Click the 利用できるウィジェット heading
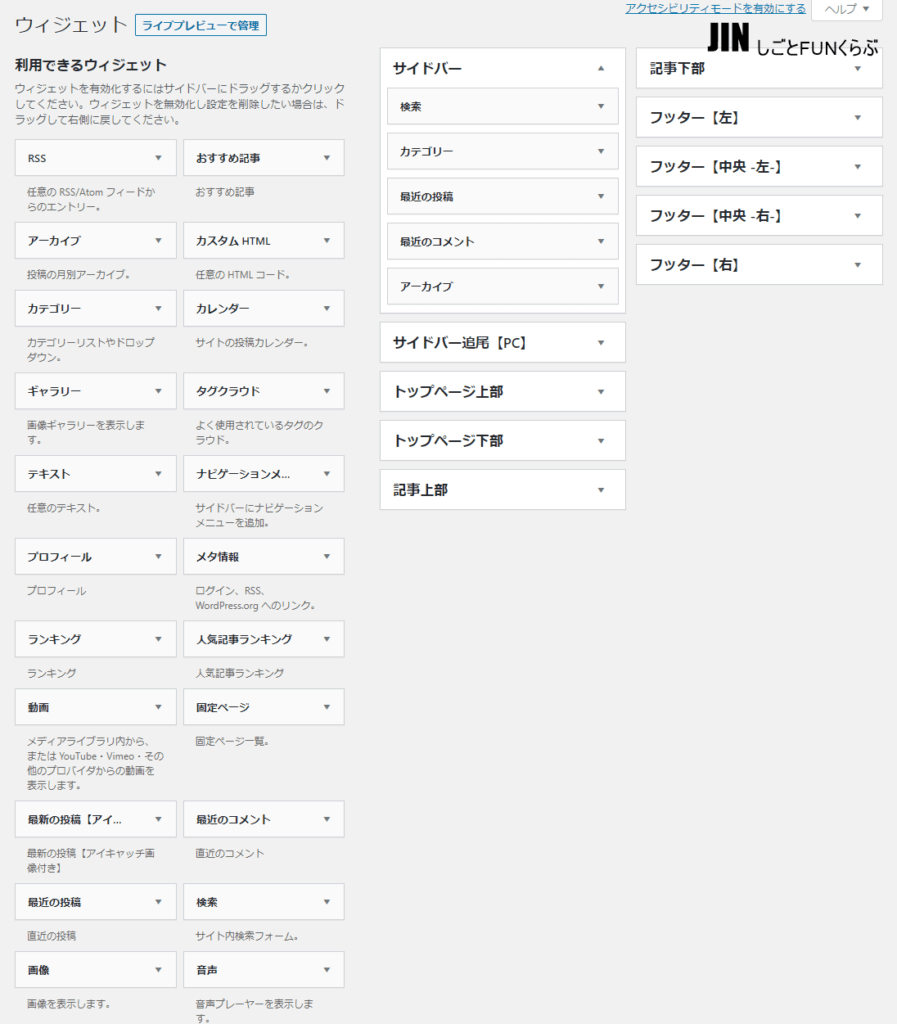 coord(91,65)
